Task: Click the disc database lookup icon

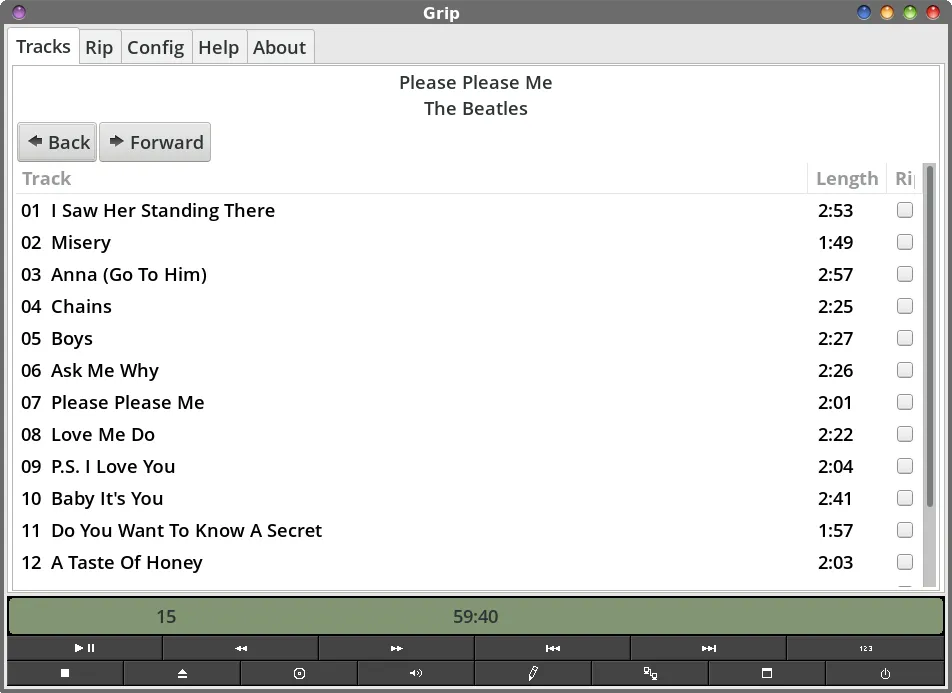Action: [650, 673]
